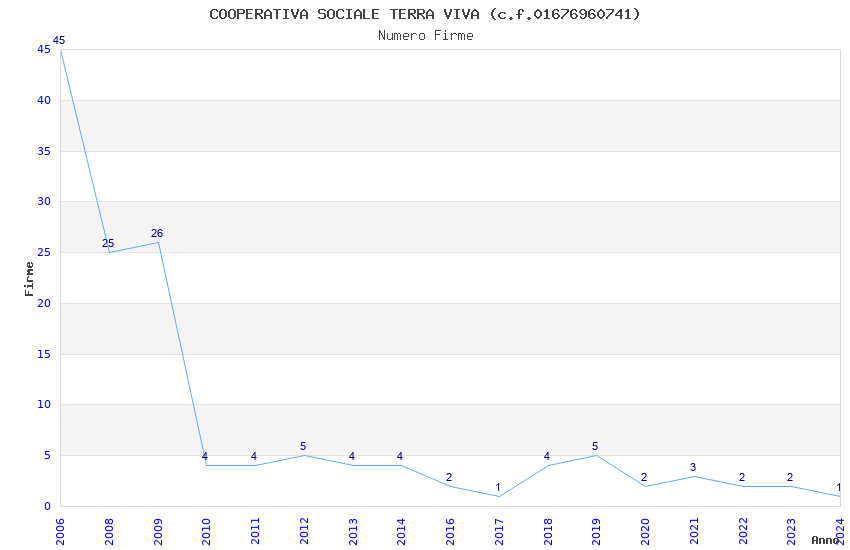850x550 pixels.
Task: Click the x-axis year 2010
Action: (206, 531)
